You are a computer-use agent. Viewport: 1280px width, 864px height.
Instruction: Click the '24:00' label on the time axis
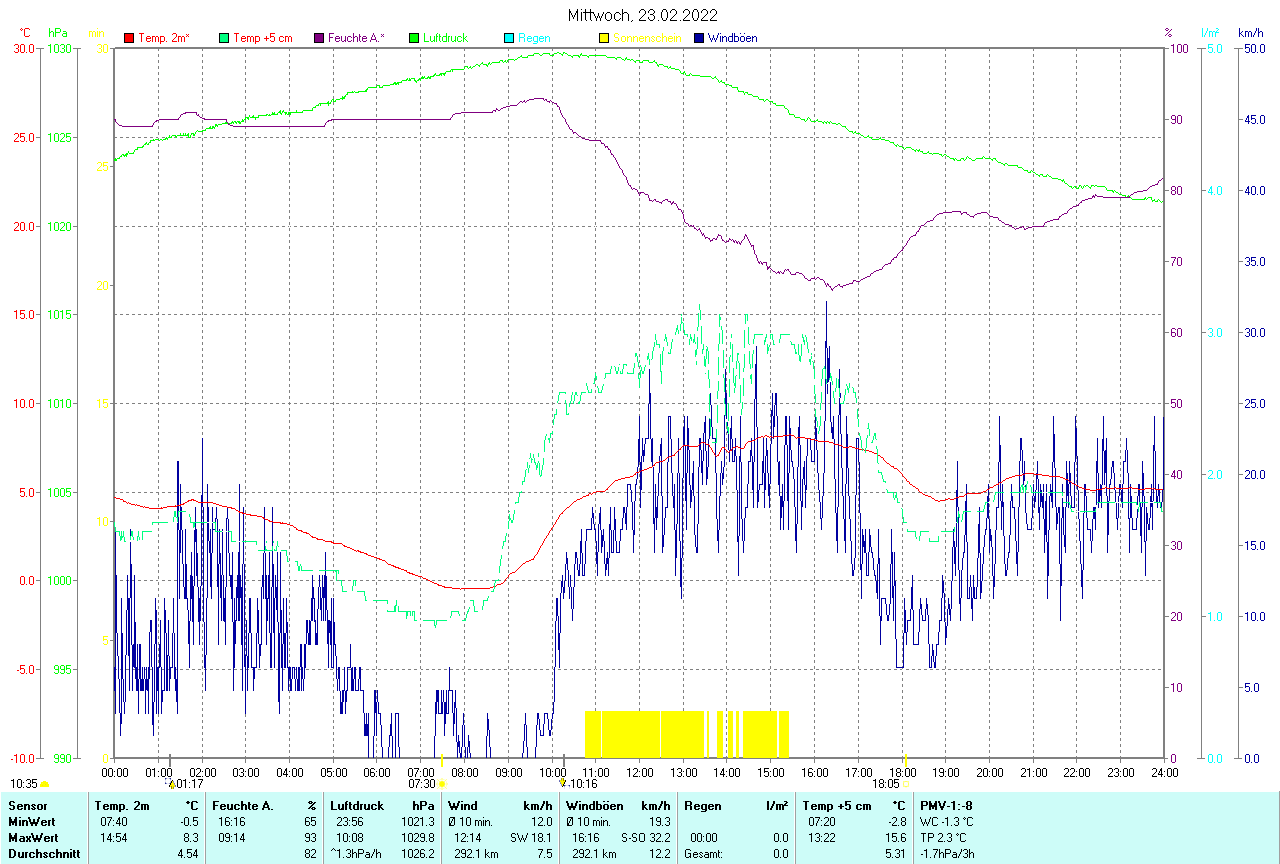1165,772
